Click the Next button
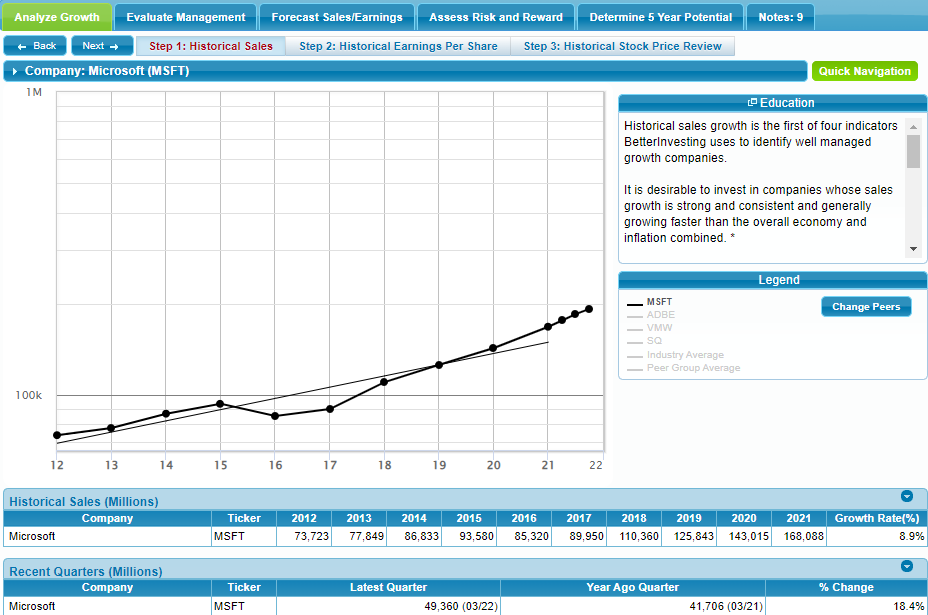 coord(102,46)
